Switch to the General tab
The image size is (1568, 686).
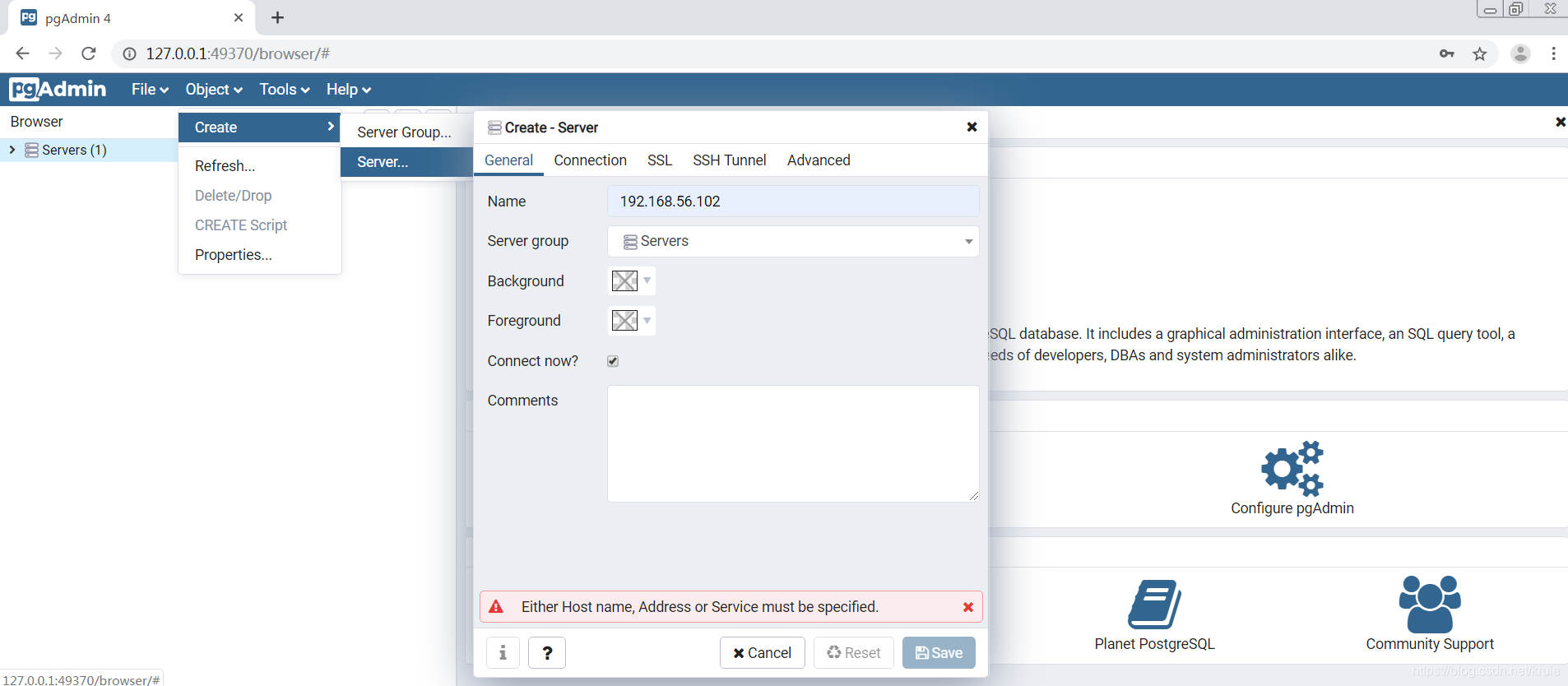(x=508, y=160)
